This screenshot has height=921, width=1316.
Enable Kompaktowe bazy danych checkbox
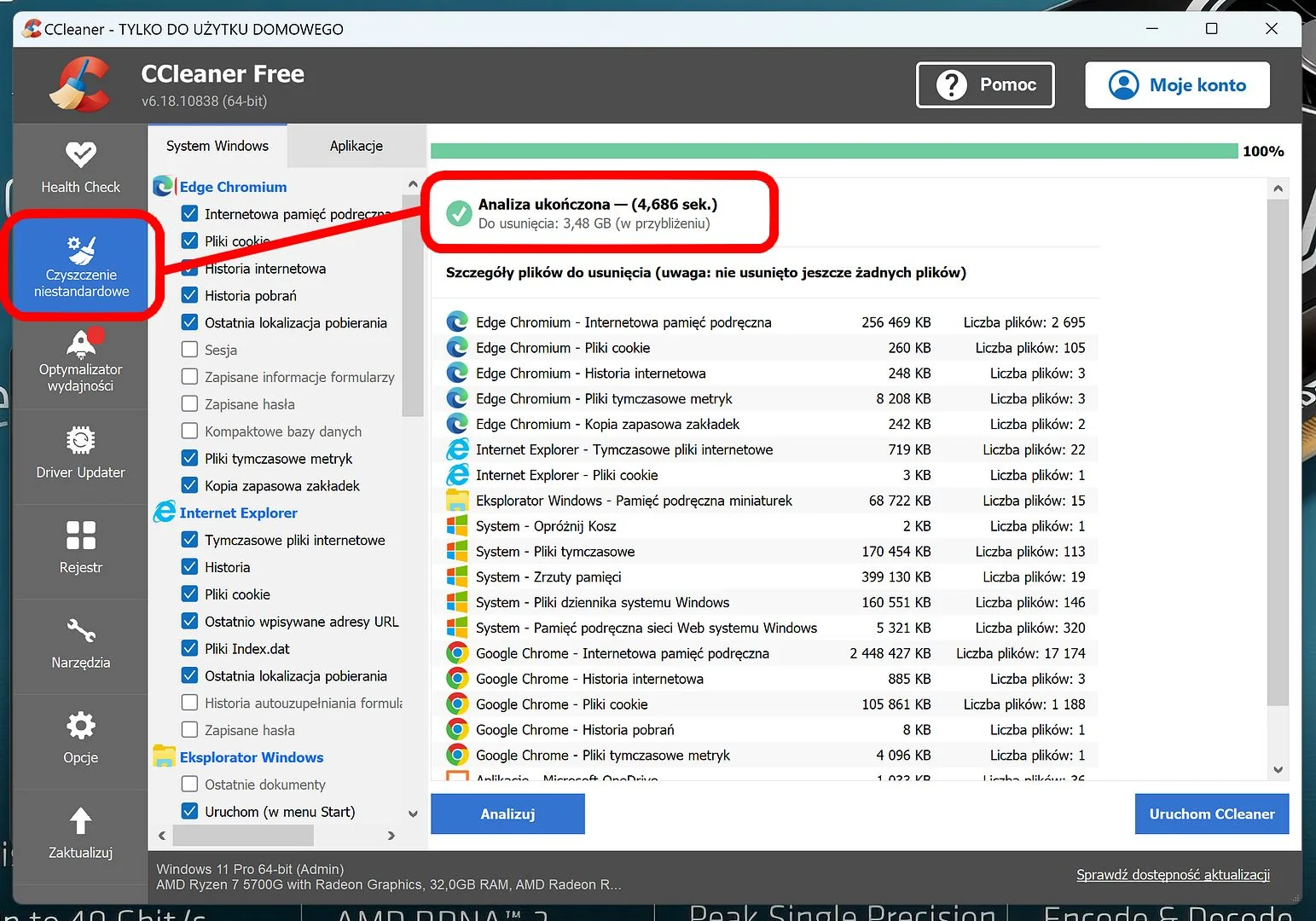(x=189, y=431)
